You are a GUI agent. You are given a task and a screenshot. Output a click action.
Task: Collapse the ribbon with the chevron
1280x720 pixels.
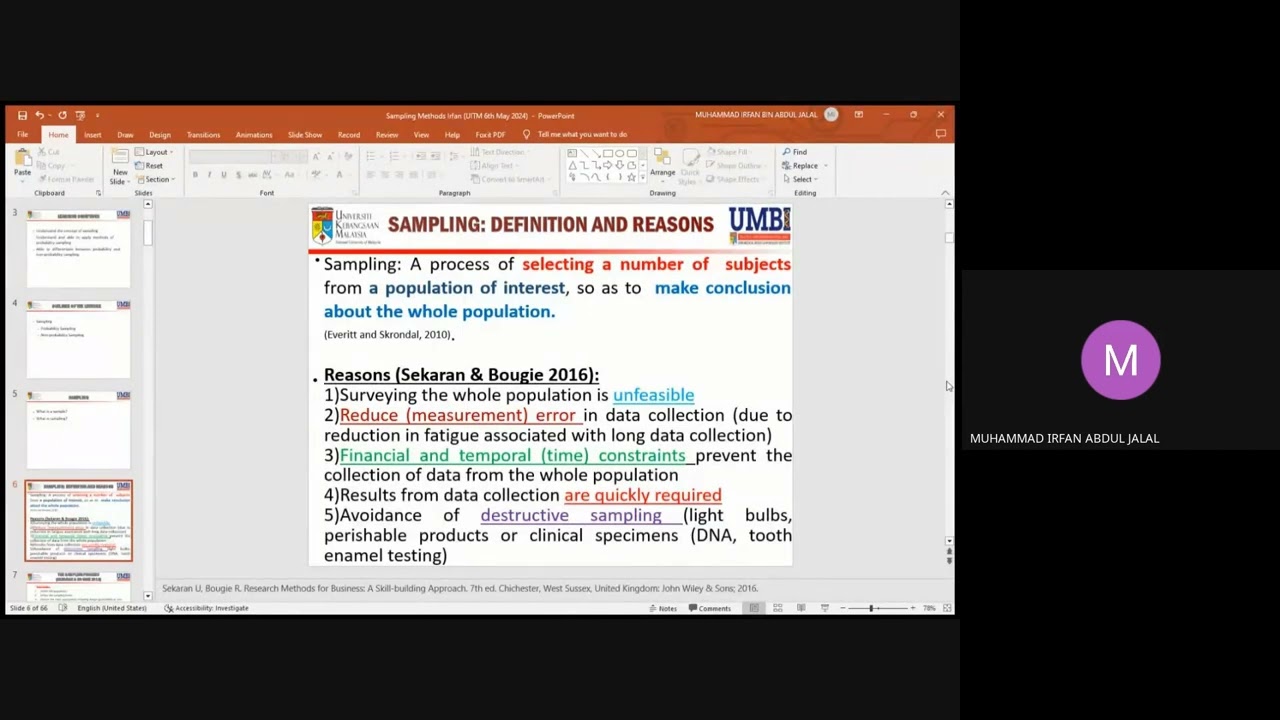pos(945,193)
